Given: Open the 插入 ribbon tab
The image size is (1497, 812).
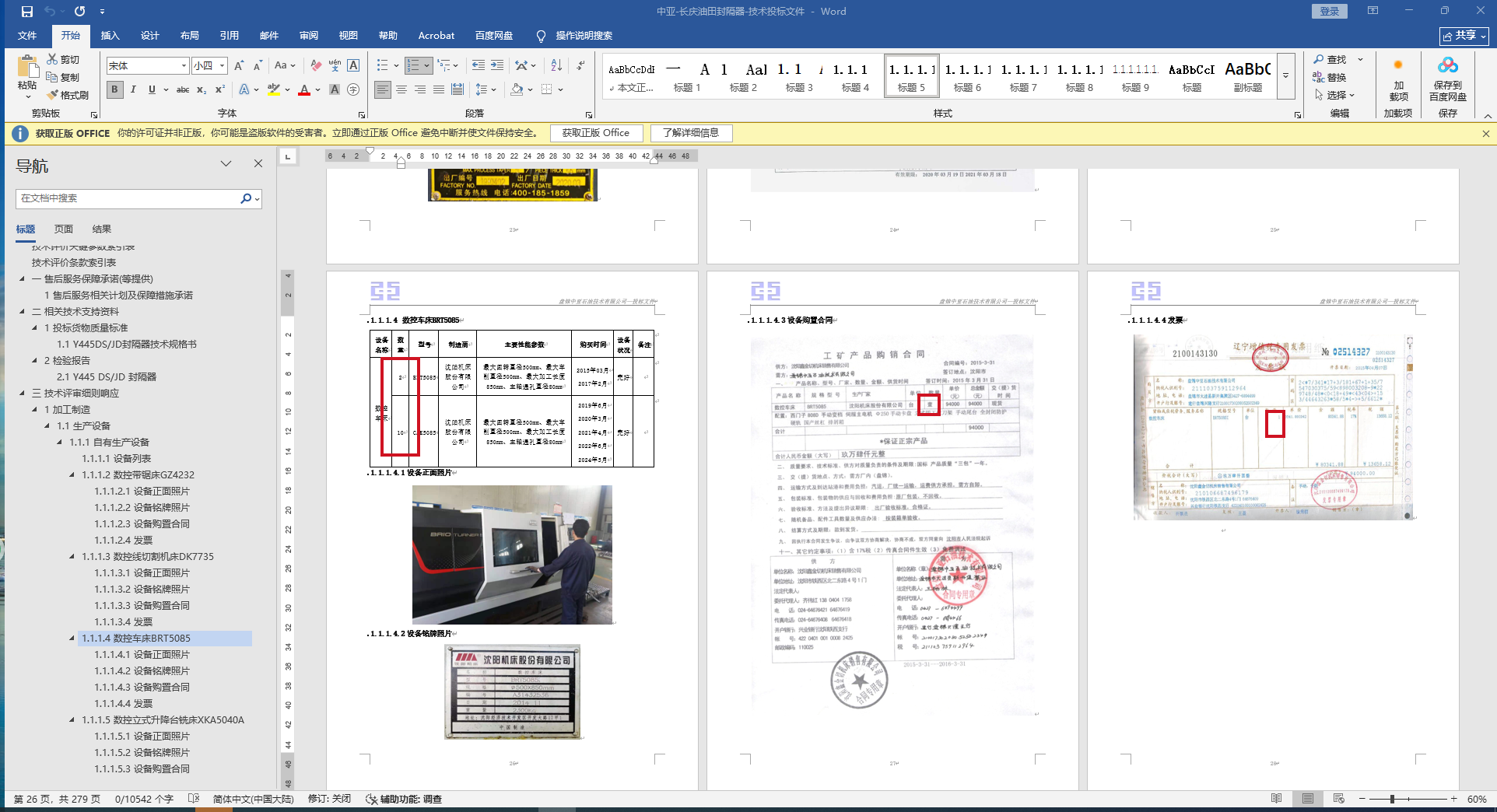Looking at the screenshot, I should pos(110,35).
